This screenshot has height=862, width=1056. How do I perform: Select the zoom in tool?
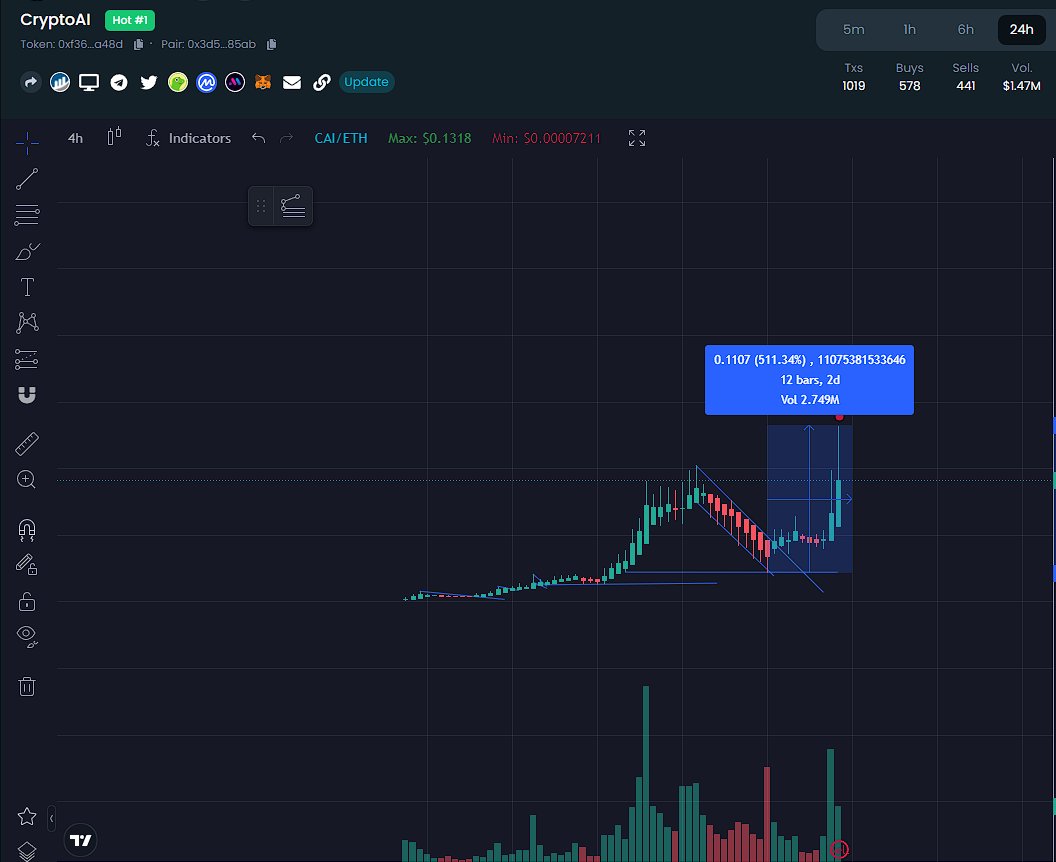point(26,479)
